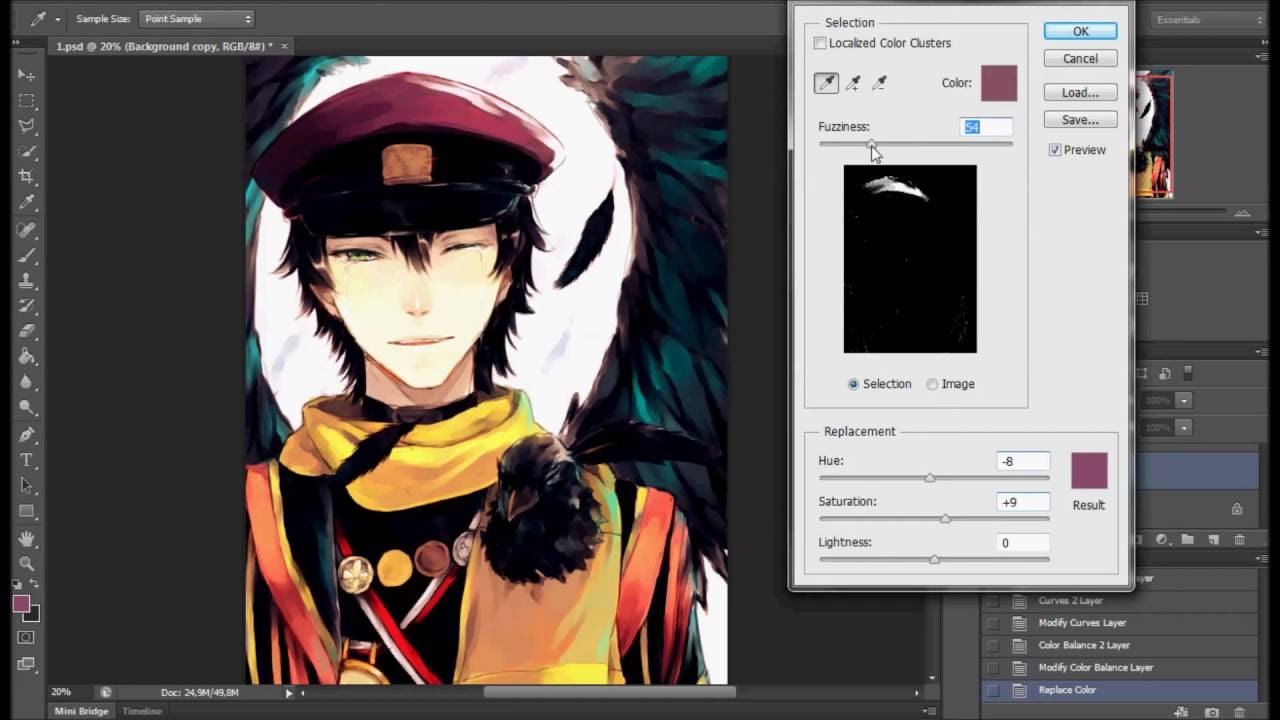Screen dimensions: 1280x720
Task: Select the Dodge tool
Action: [27, 408]
